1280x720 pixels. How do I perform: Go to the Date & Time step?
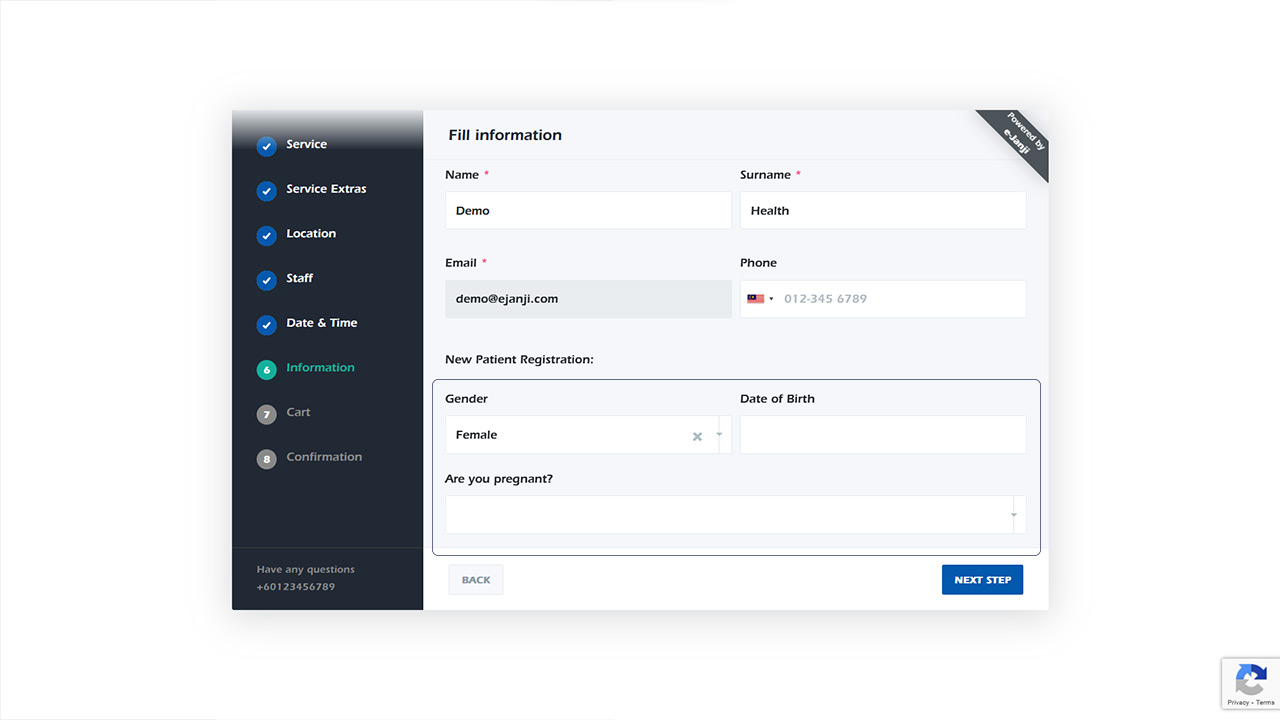(321, 323)
